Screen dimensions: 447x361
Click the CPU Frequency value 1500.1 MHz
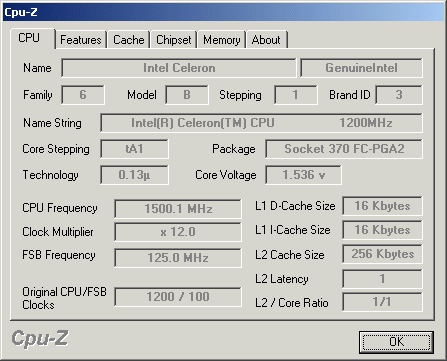click(178, 209)
